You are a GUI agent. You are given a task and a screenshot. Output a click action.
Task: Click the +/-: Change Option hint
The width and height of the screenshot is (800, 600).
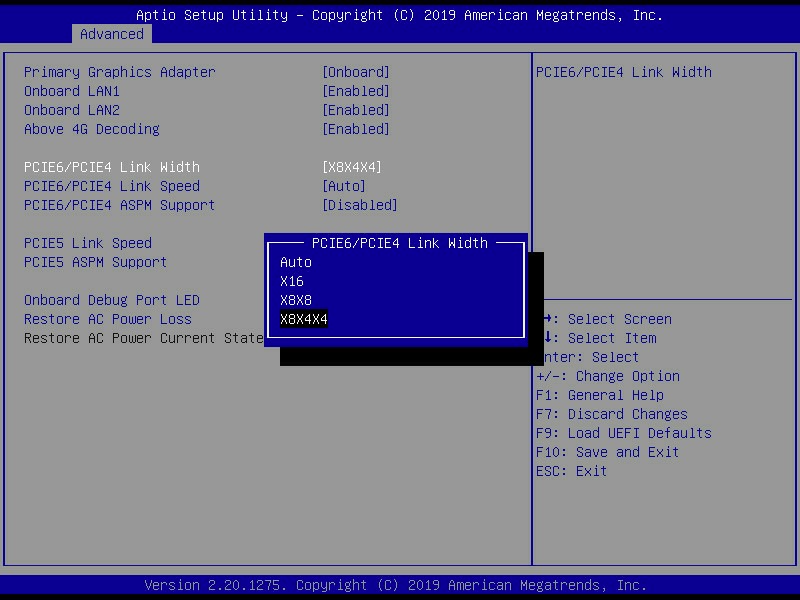[x=608, y=376]
